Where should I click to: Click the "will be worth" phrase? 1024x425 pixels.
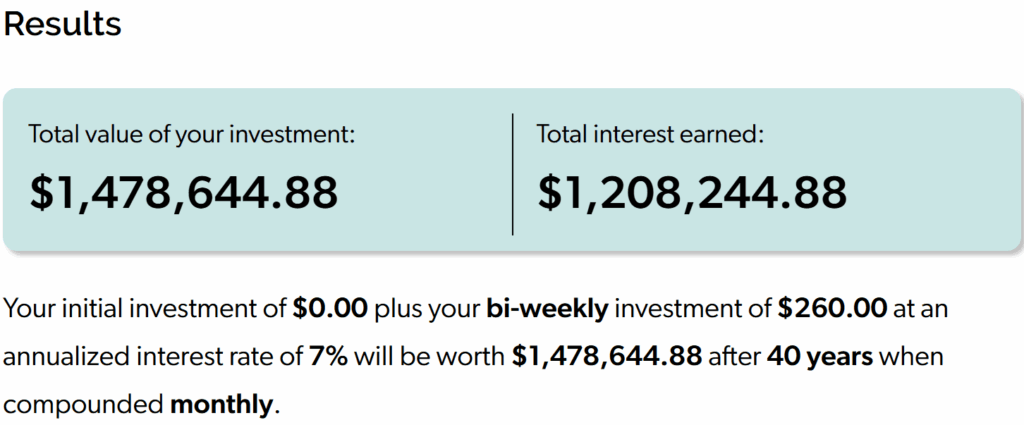click(x=429, y=357)
